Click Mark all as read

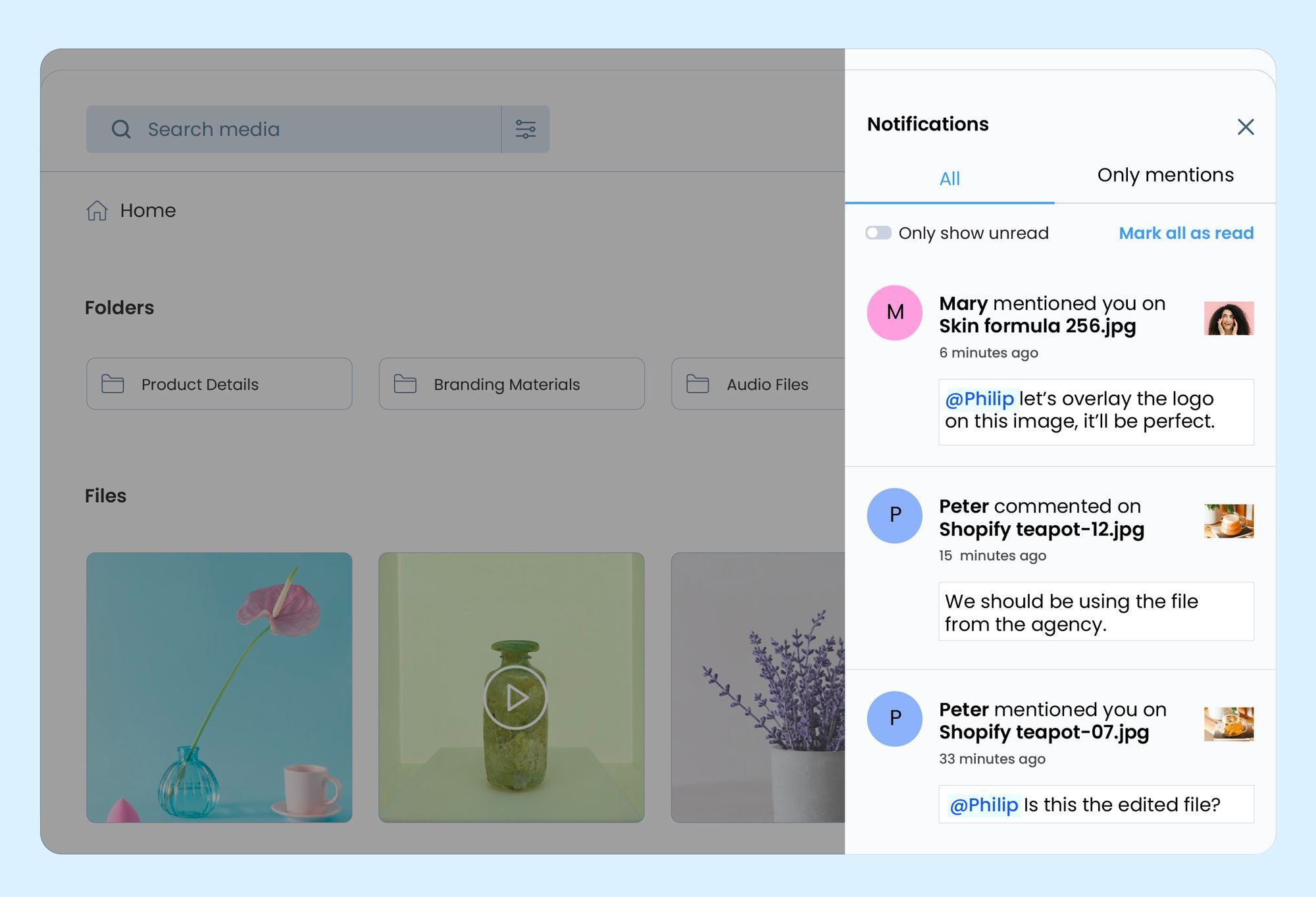[x=1186, y=233]
